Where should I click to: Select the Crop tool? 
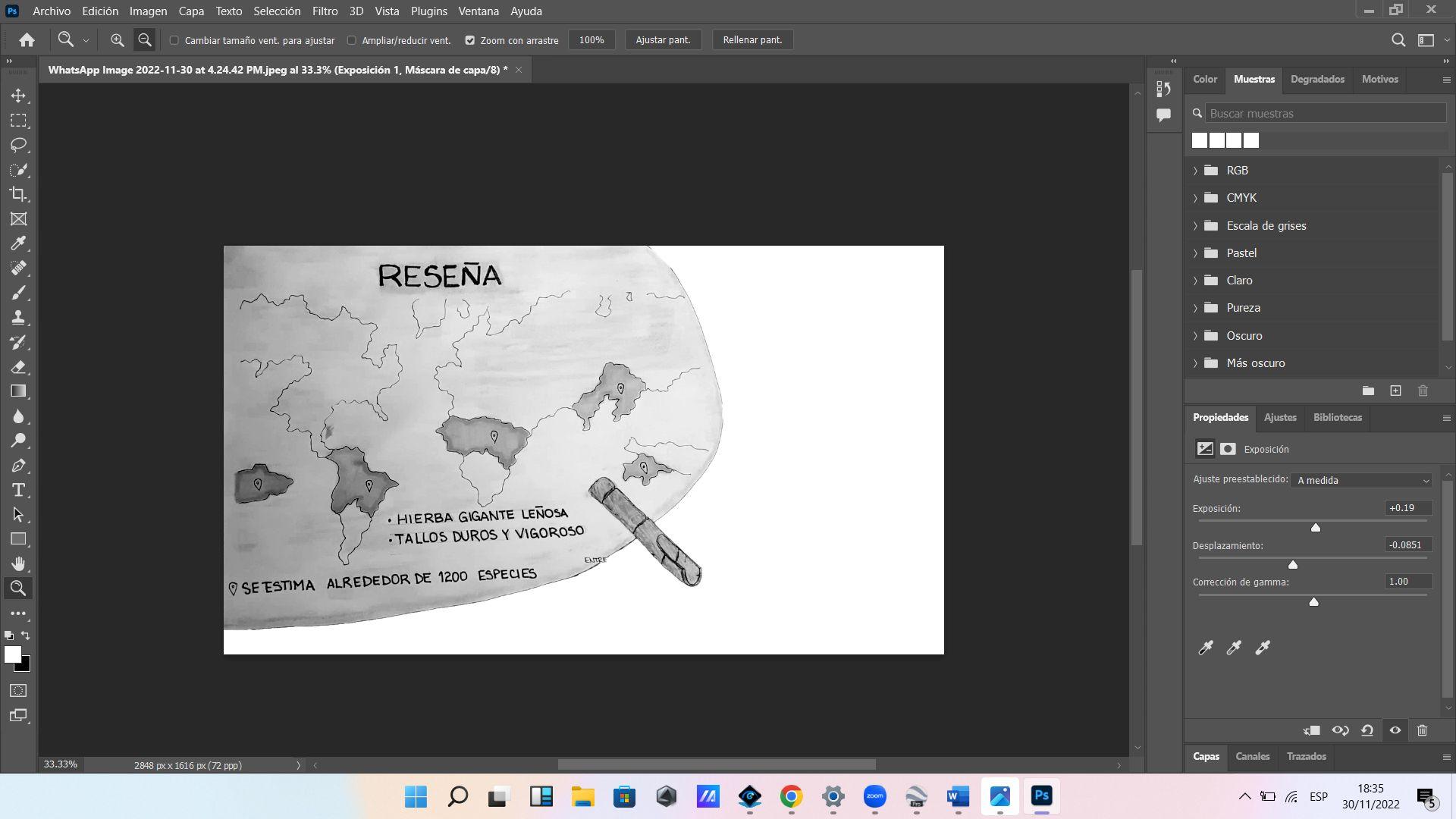18,194
